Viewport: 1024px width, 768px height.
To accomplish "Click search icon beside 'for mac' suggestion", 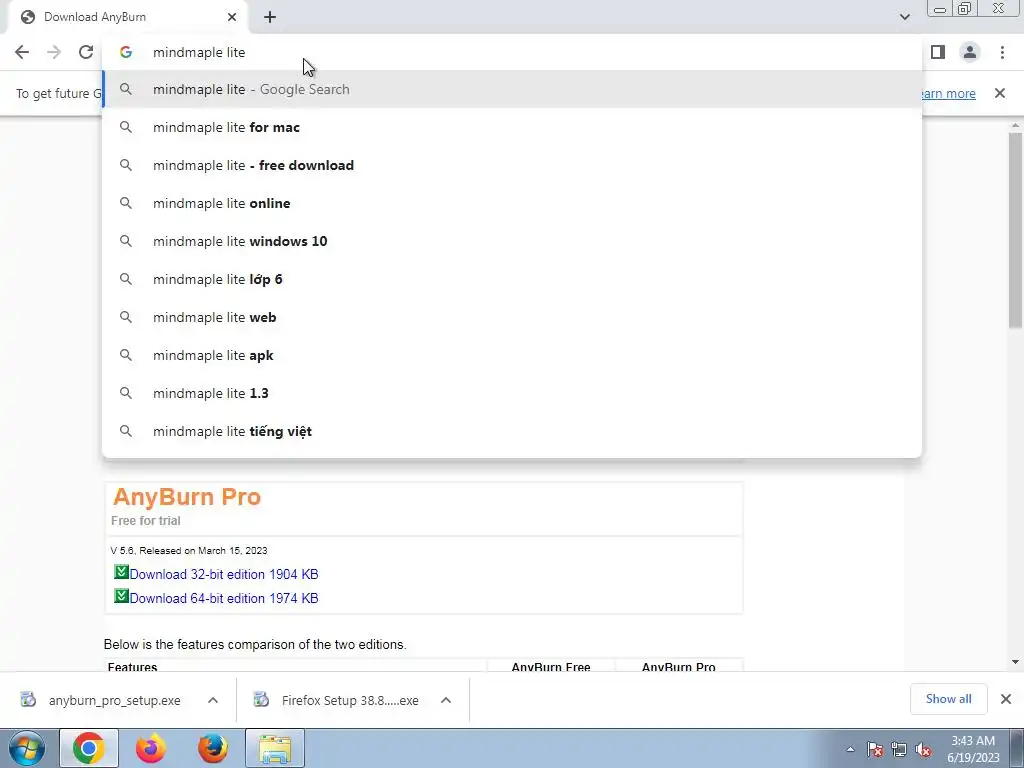I will click(x=126, y=127).
